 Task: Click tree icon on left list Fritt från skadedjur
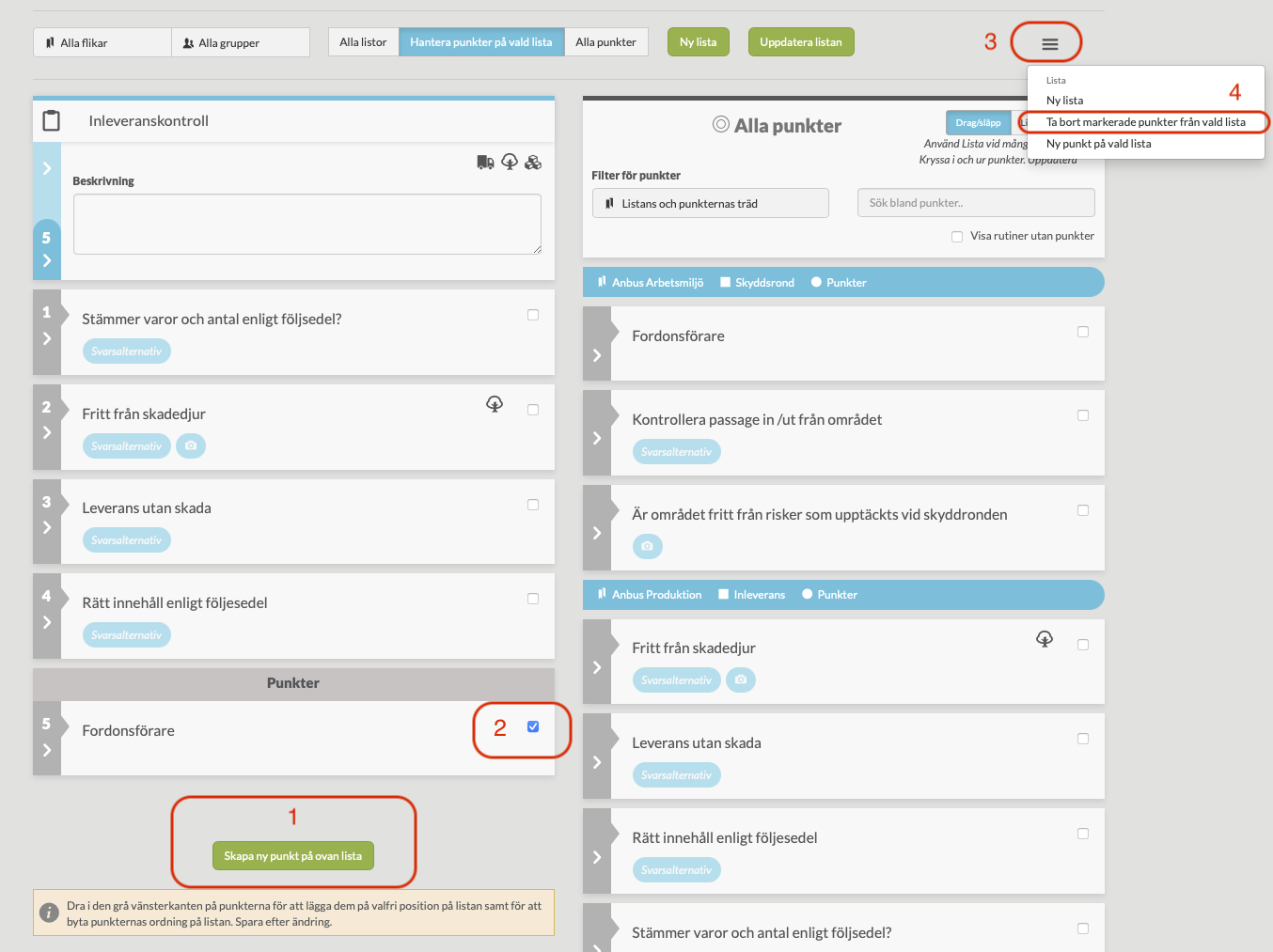coord(495,404)
